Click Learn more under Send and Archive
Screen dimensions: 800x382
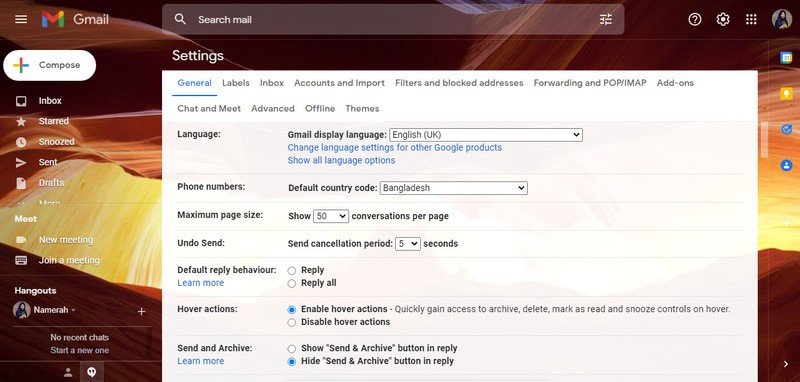(x=201, y=361)
